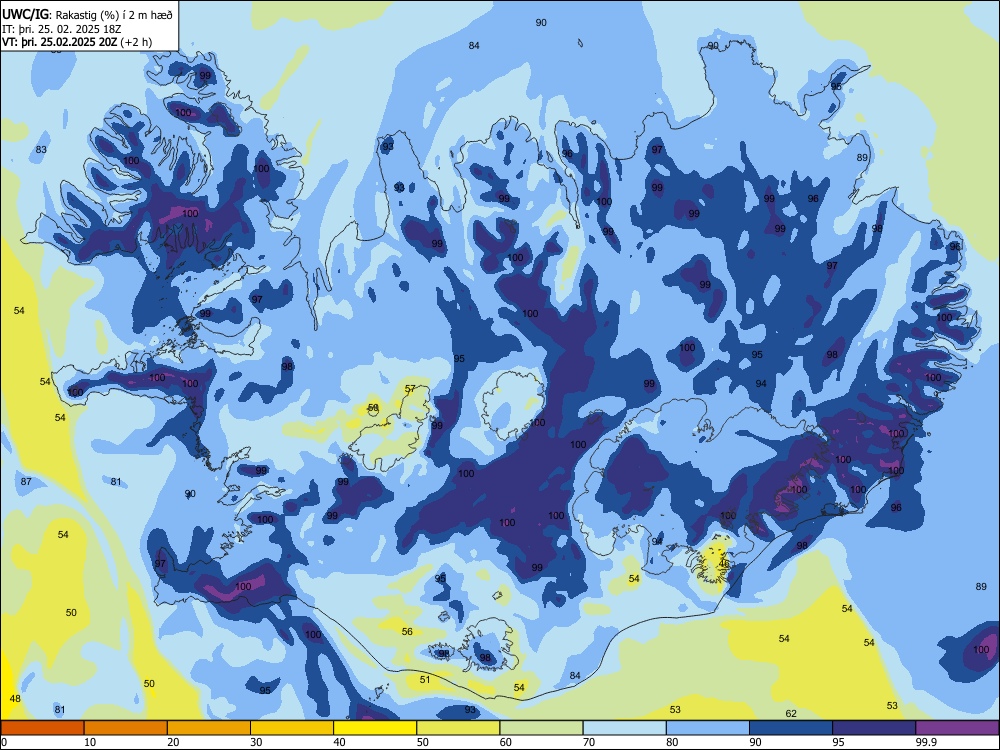This screenshot has width=1000, height=750.
Task: Click the map value '57' in the yellow patch
Action: (410, 388)
